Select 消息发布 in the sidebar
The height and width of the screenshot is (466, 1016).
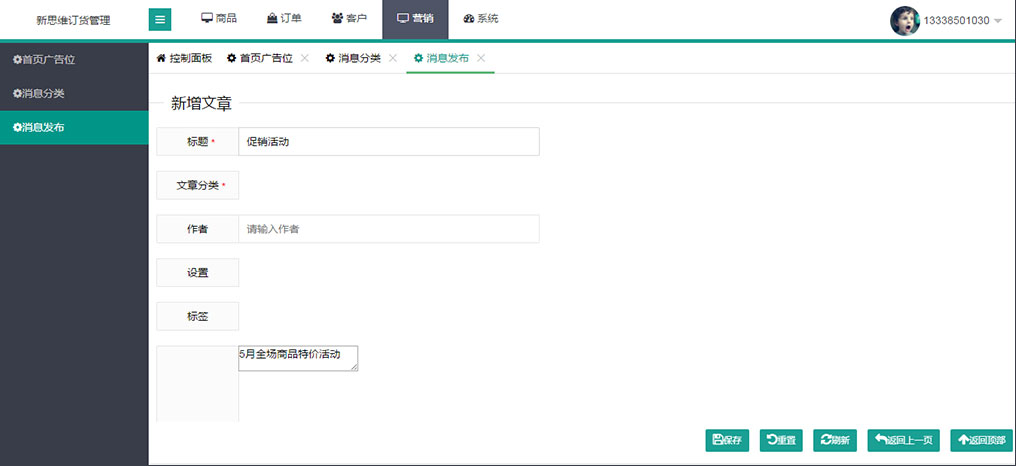point(74,128)
